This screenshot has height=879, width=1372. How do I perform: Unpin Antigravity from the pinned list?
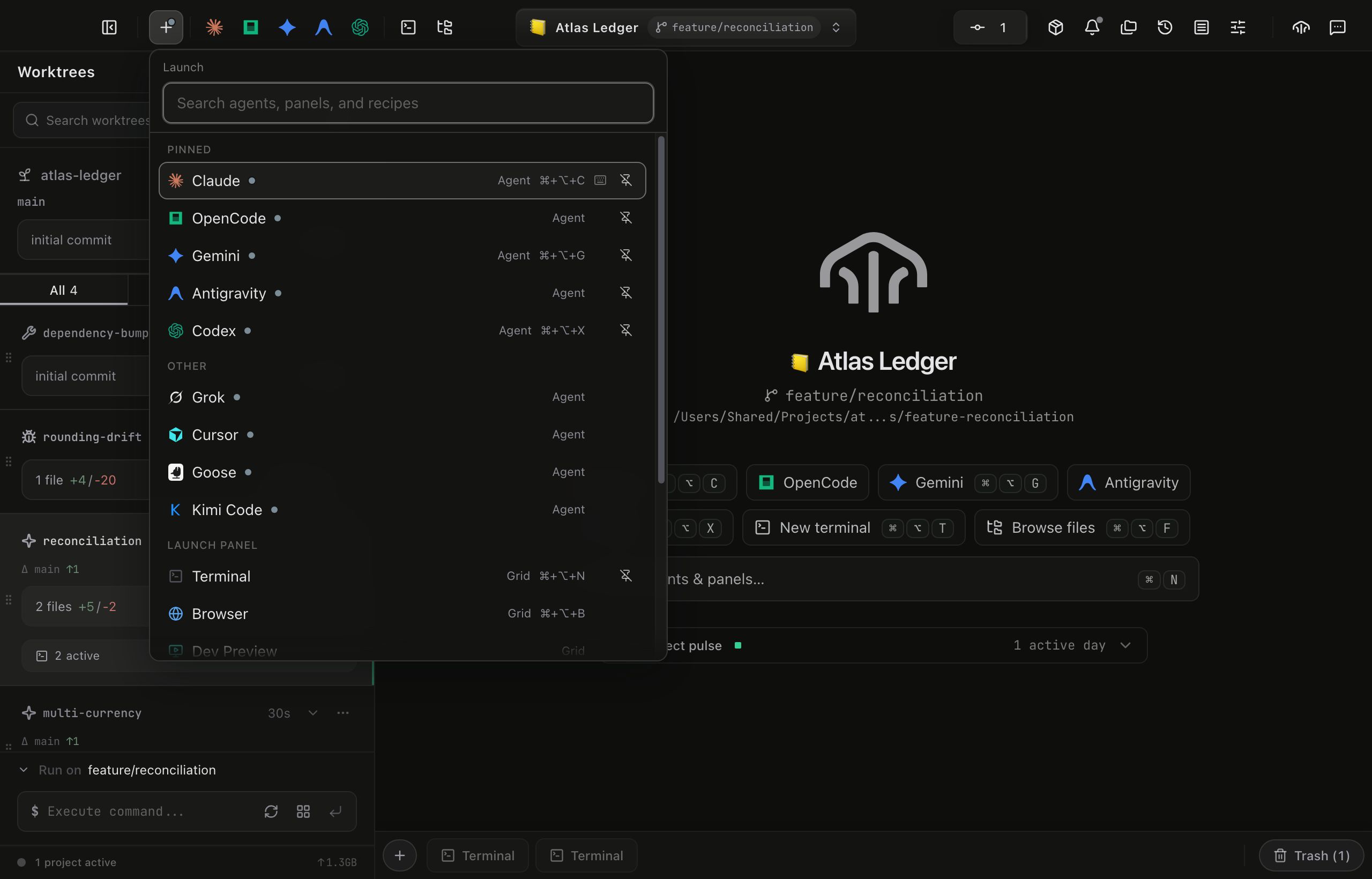(x=626, y=293)
